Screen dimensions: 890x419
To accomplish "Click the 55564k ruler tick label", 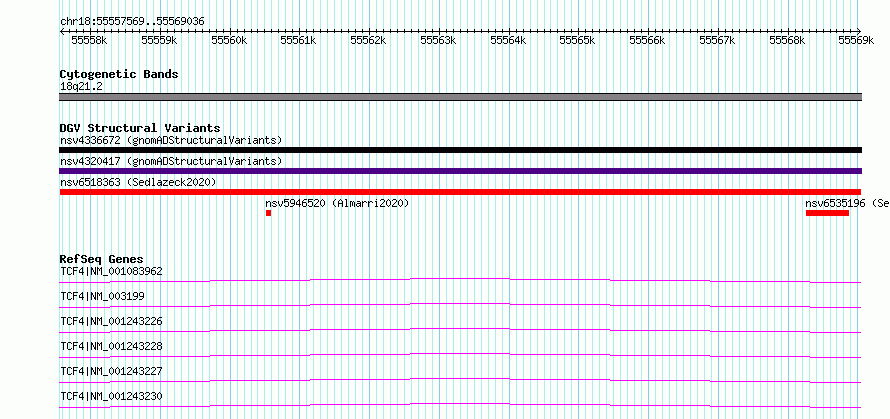I will (509, 40).
